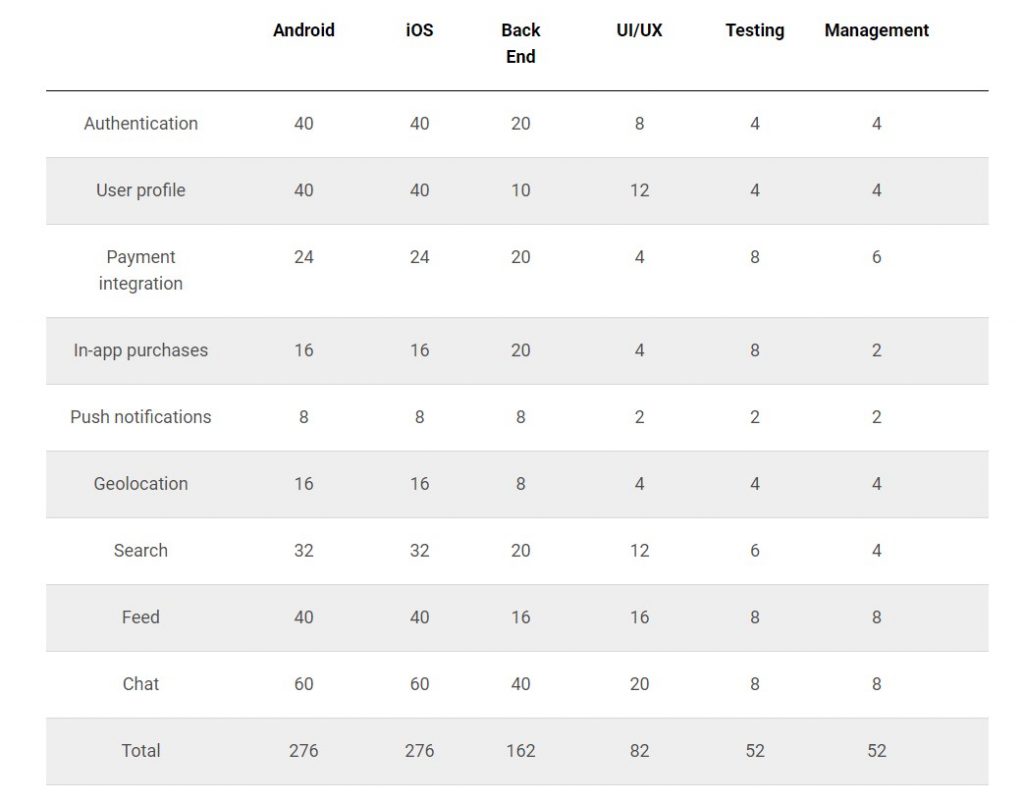The image size is (1024, 803).
Task: Click the Management column header
Action: 876,31
